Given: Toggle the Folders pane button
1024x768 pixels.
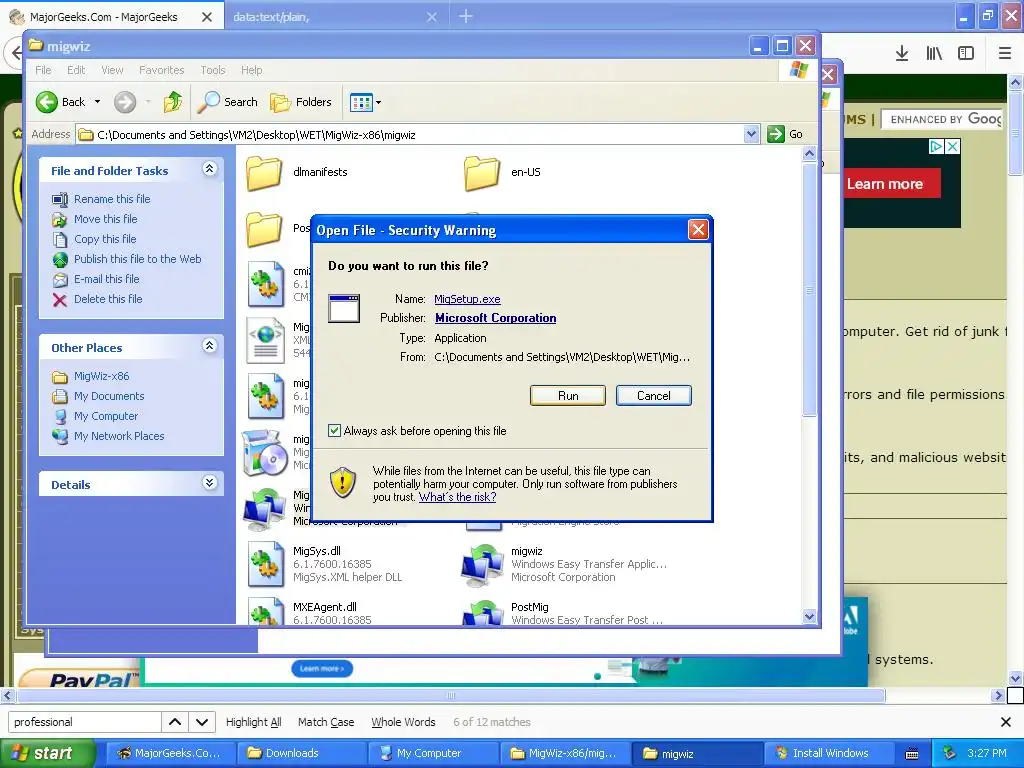Looking at the screenshot, I should [301, 102].
